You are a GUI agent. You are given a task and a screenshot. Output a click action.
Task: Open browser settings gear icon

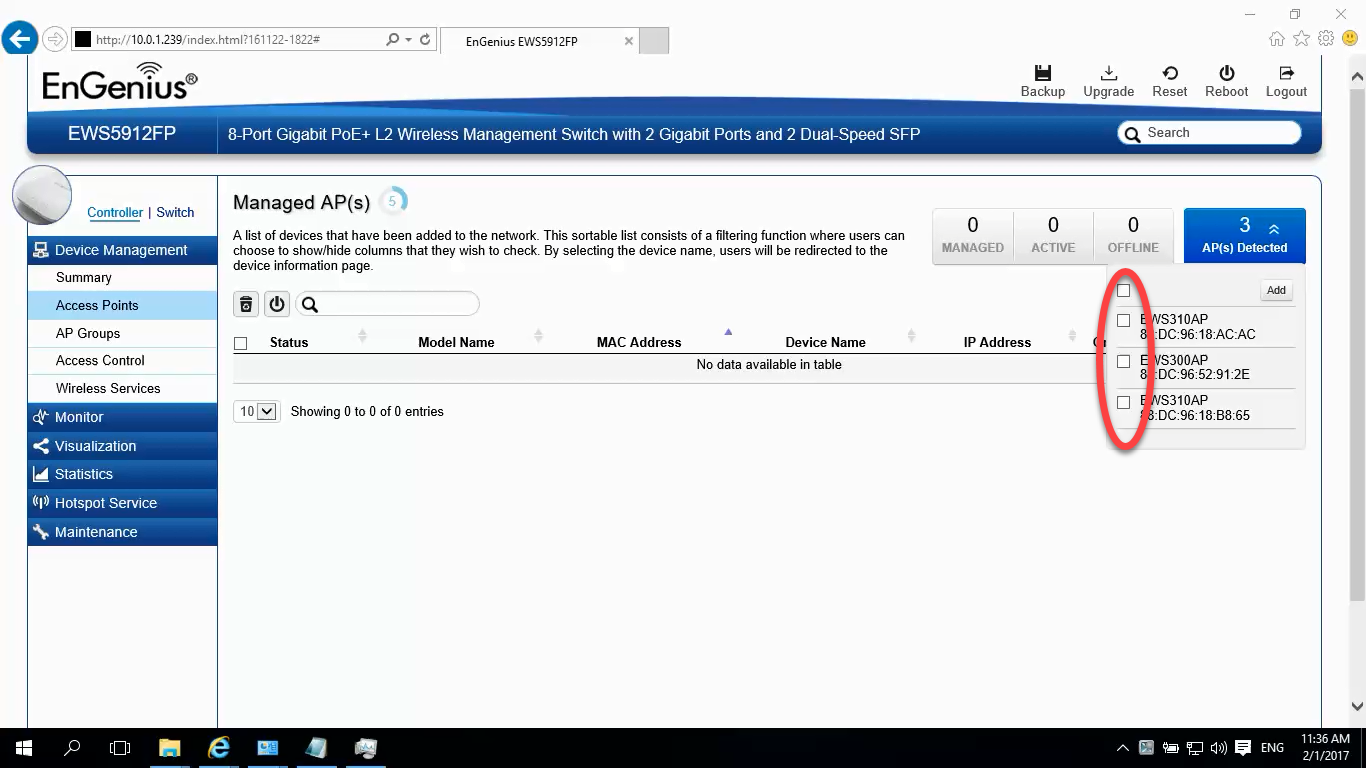1326,39
